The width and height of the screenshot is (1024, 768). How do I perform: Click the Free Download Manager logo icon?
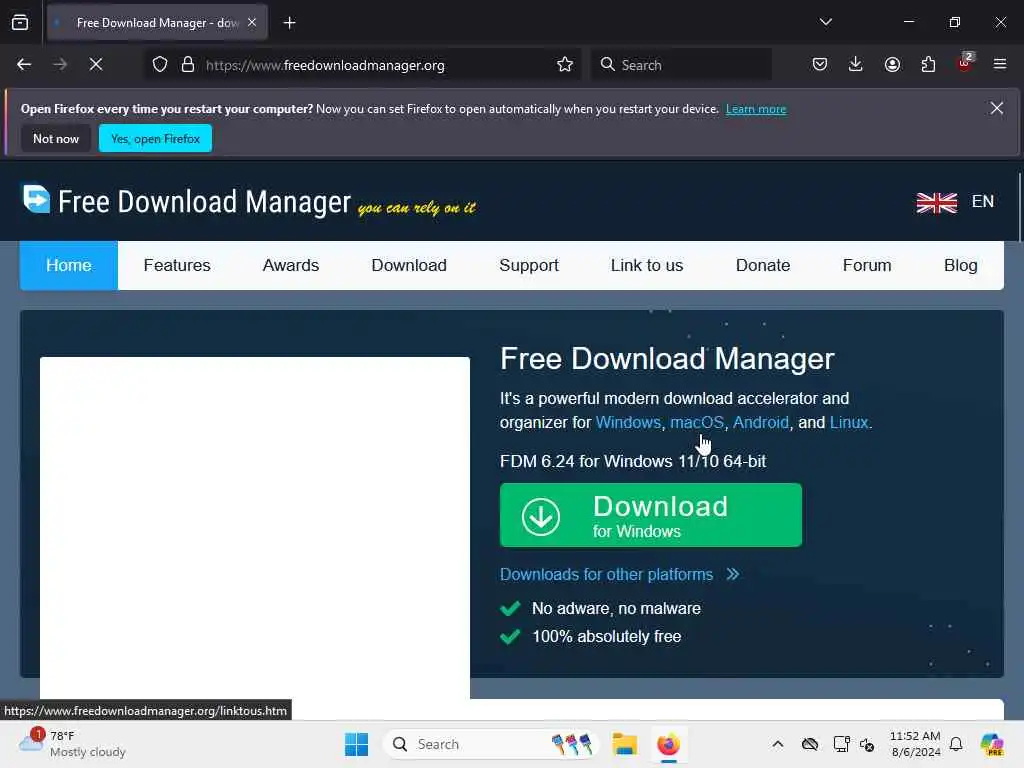[x=36, y=199]
